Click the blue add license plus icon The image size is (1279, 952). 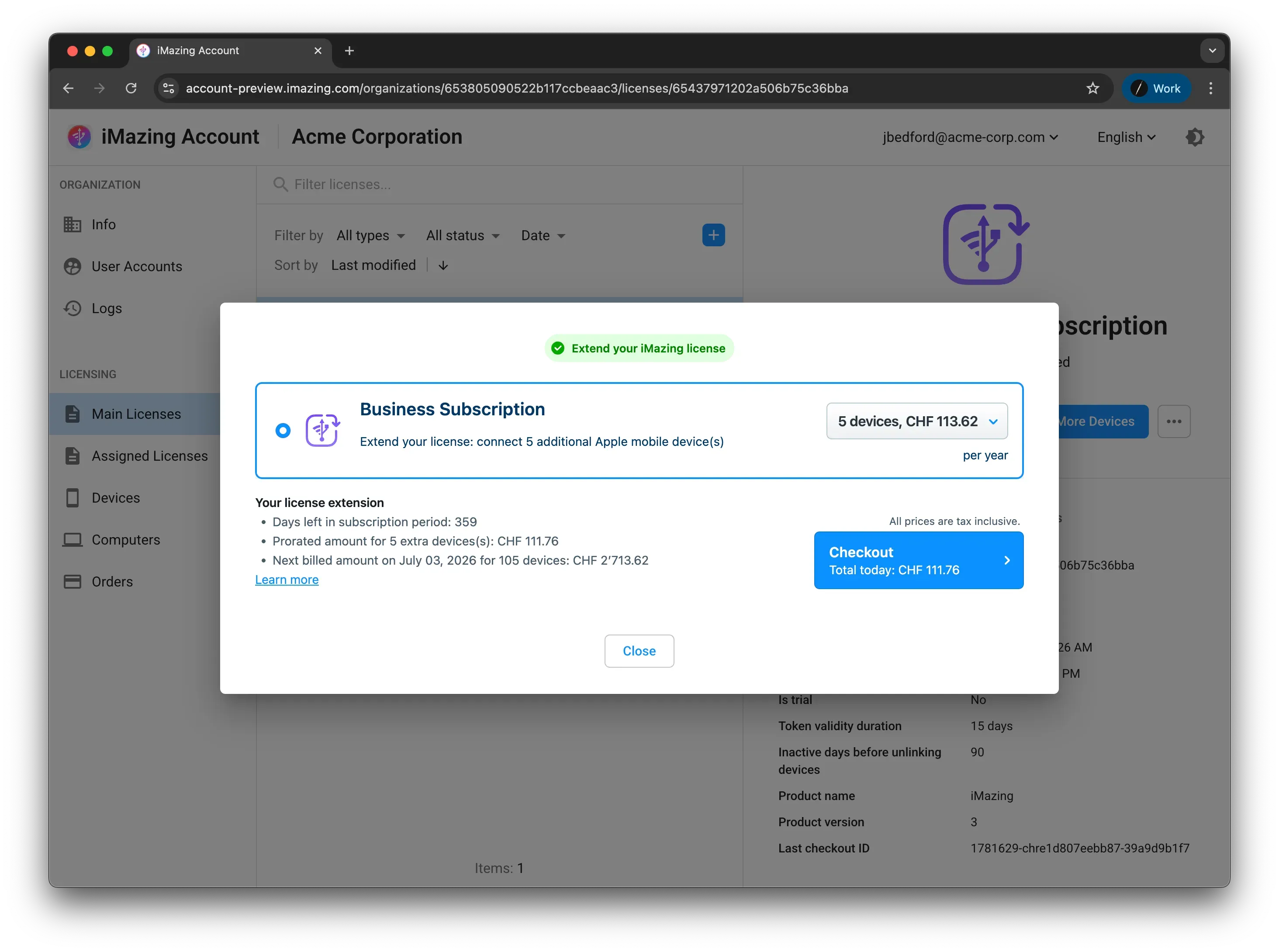(x=713, y=235)
